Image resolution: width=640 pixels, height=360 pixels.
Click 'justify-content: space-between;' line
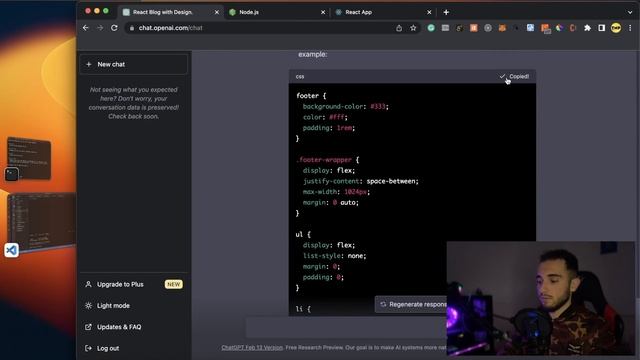tap(360, 181)
